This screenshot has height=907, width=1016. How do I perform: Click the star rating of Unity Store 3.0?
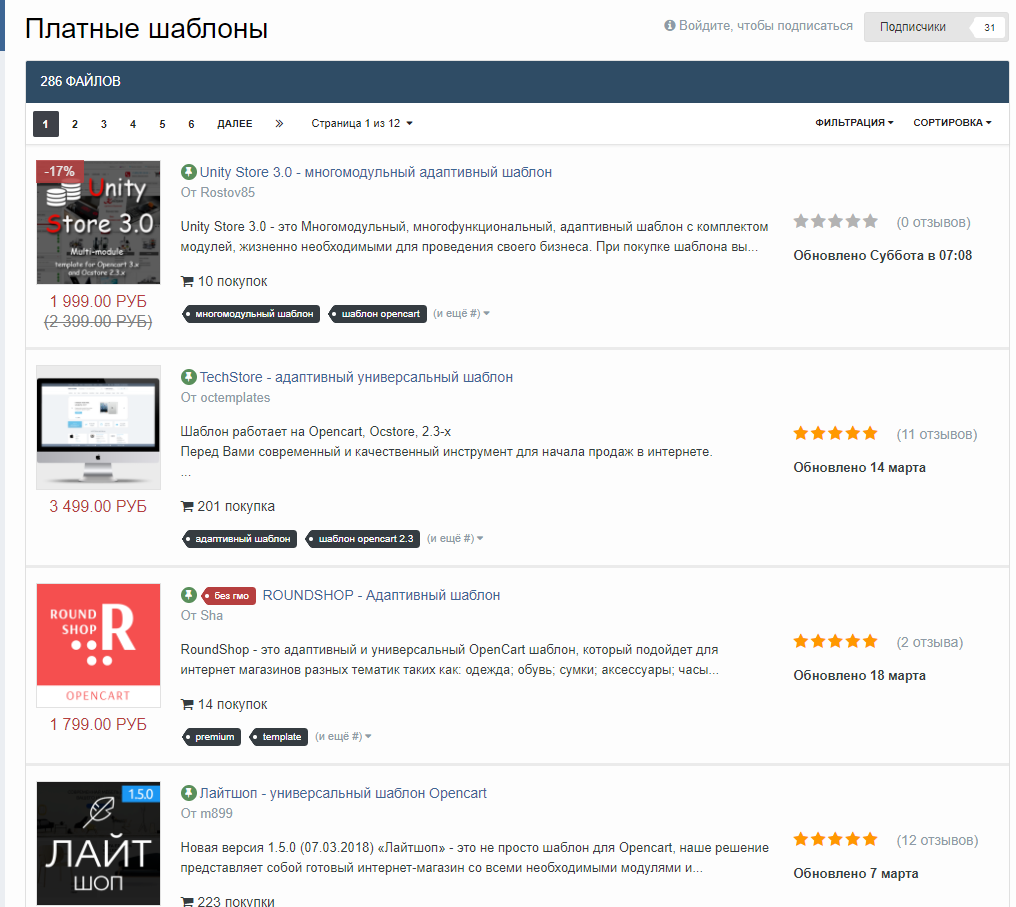tap(835, 222)
